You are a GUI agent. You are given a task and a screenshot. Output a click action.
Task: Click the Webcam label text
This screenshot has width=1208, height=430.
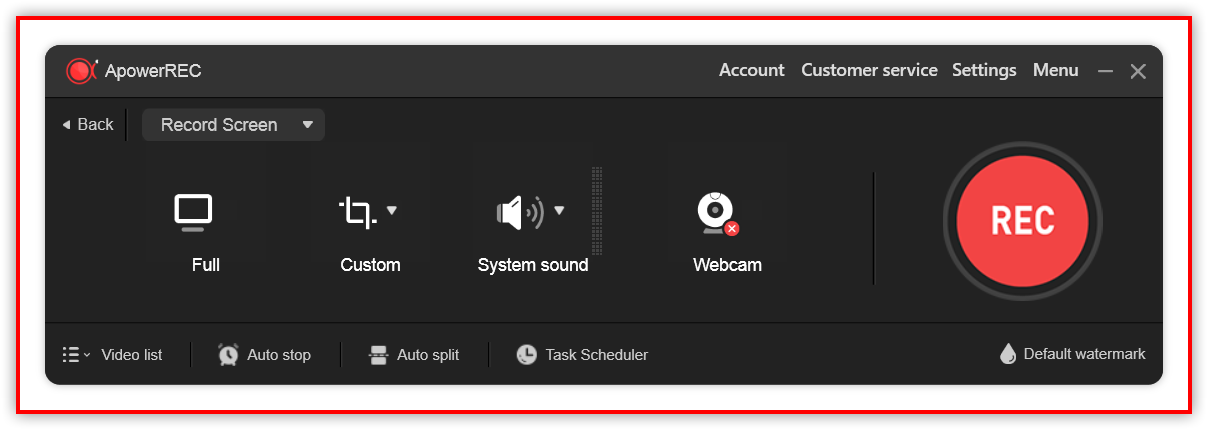click(x=727, y=265)
